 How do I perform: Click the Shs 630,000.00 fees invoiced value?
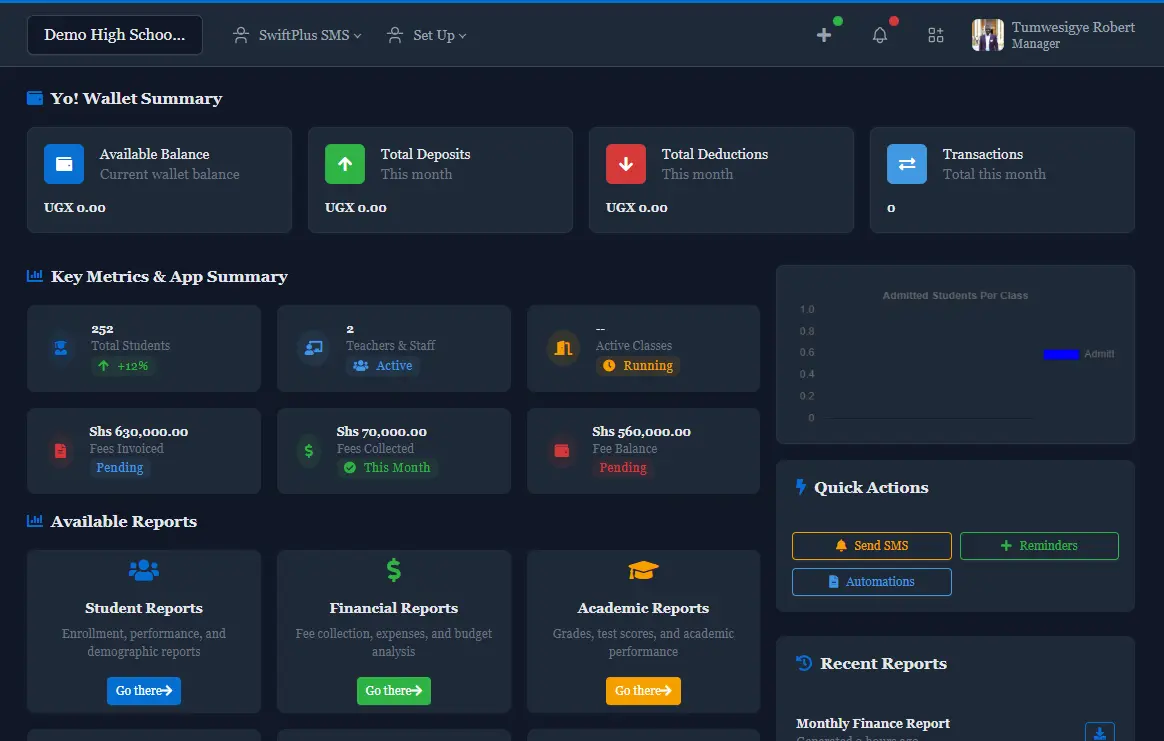pyautogui.click(x=139, y=431)
